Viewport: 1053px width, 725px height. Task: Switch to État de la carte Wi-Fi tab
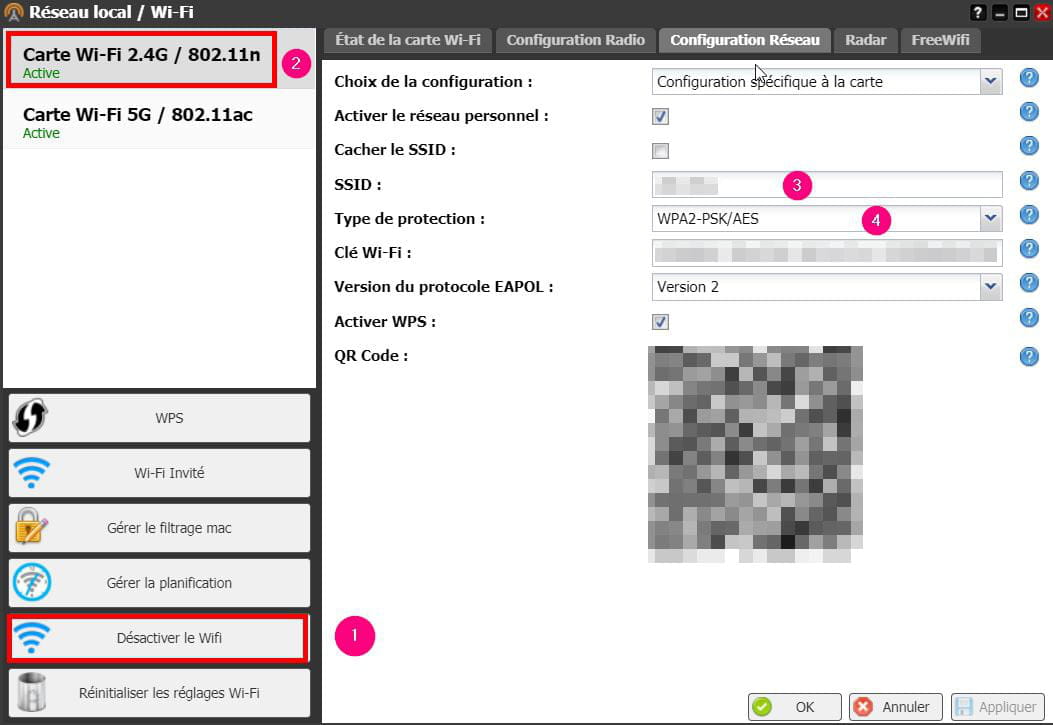click(x=408, y=40)
